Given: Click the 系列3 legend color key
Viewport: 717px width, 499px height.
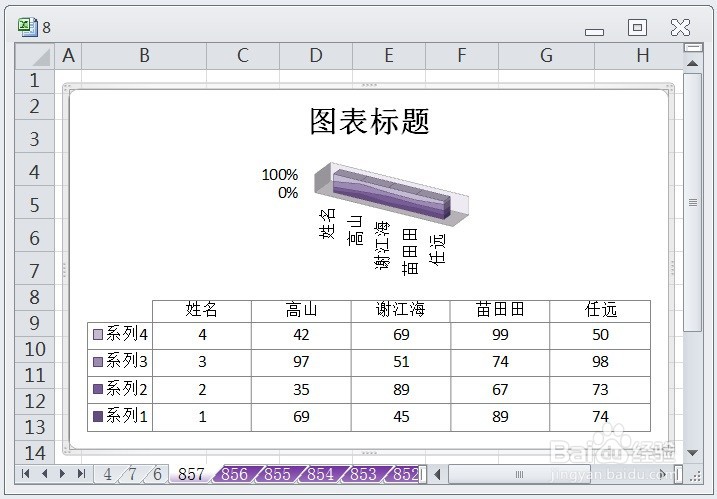Looking at the screenshot, I should tap(98, 362).
